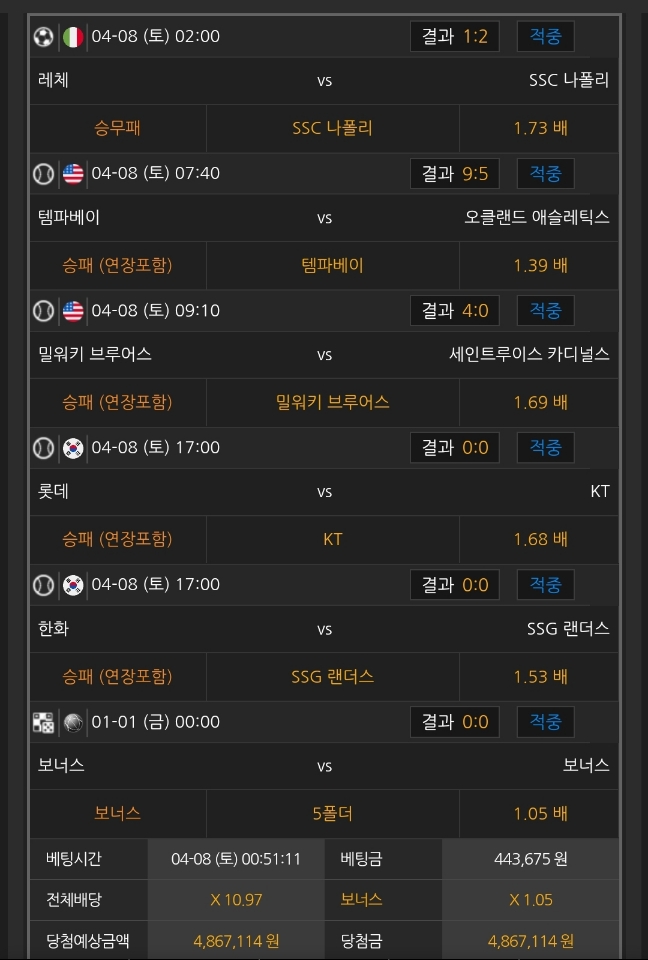Click the USA flag beside 07:40 game

pyautogui.click(x=73, y=174)
